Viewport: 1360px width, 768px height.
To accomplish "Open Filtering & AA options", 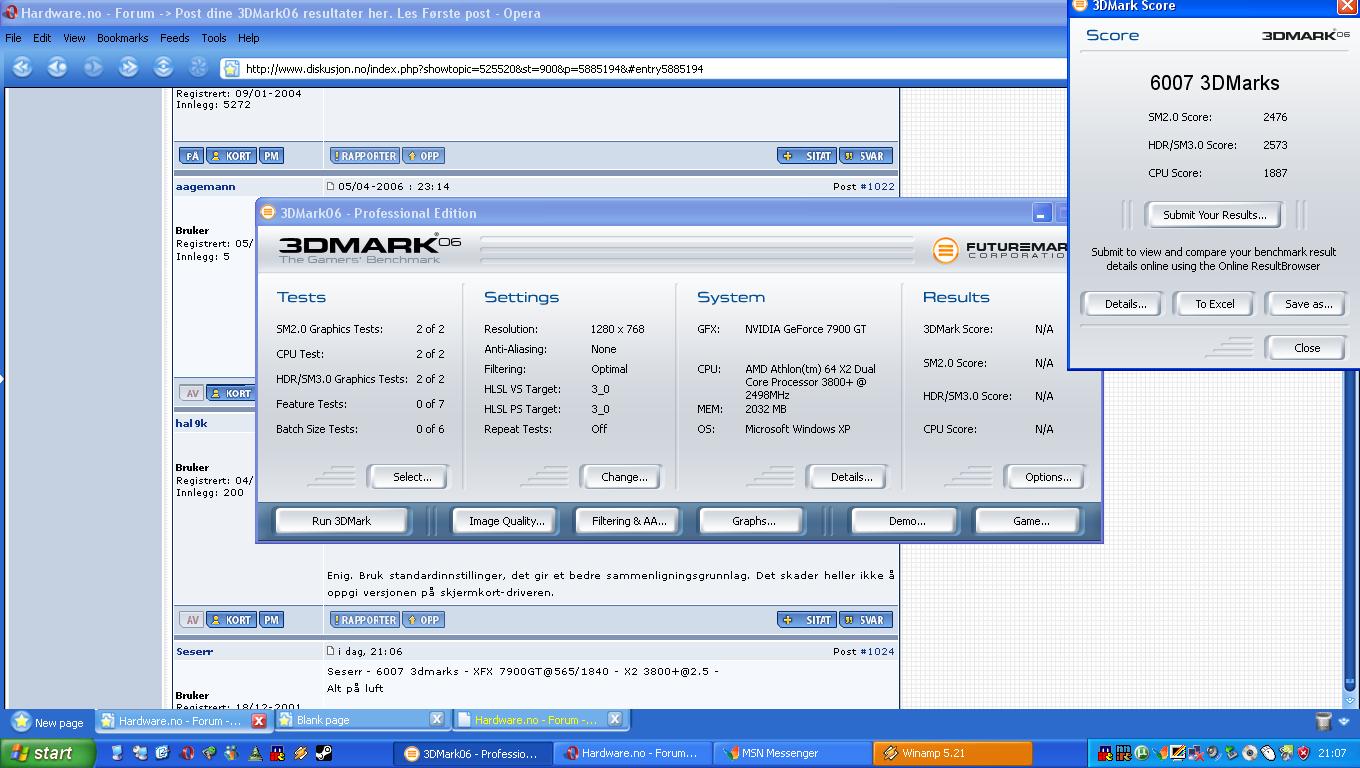I will pos(629,521).
